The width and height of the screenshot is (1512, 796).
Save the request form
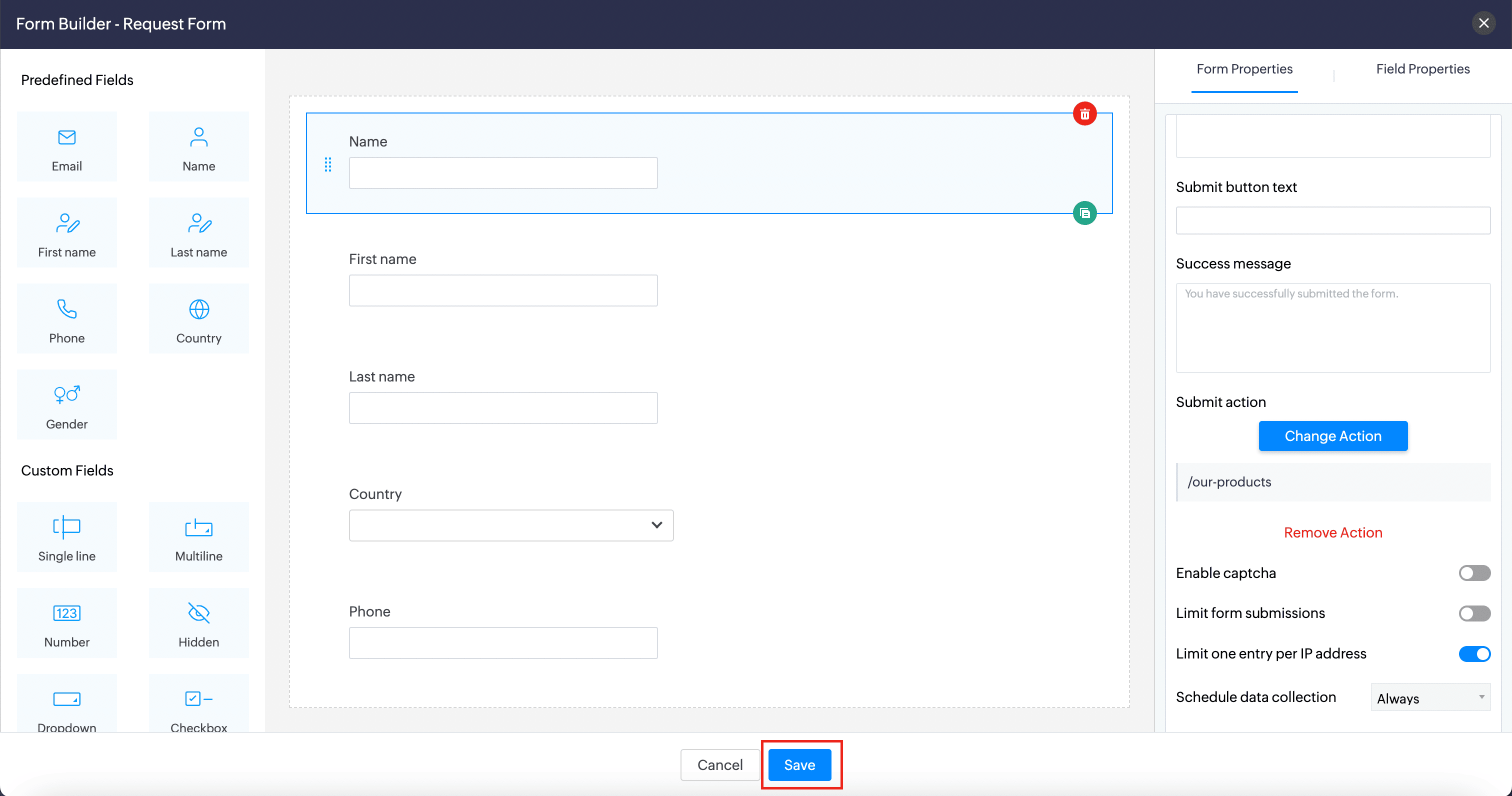point(799,765)
